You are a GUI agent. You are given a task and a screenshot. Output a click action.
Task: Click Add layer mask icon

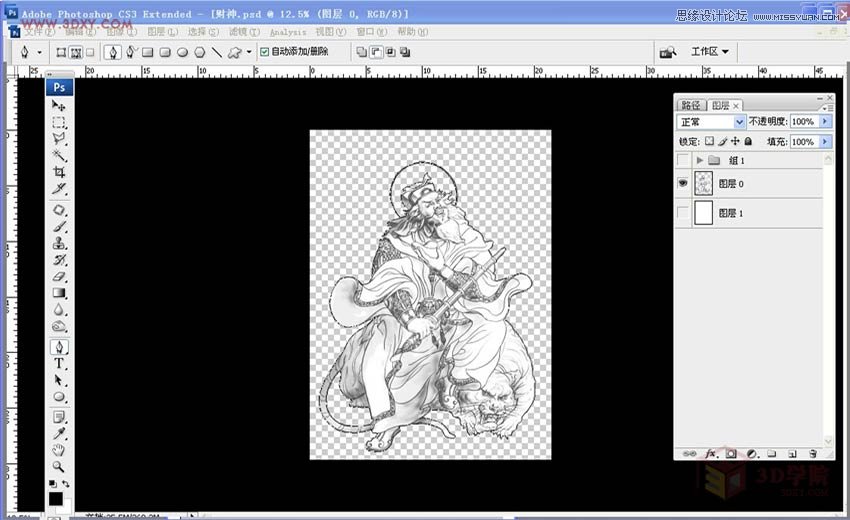pyautogui.click(x=731, y=454)
